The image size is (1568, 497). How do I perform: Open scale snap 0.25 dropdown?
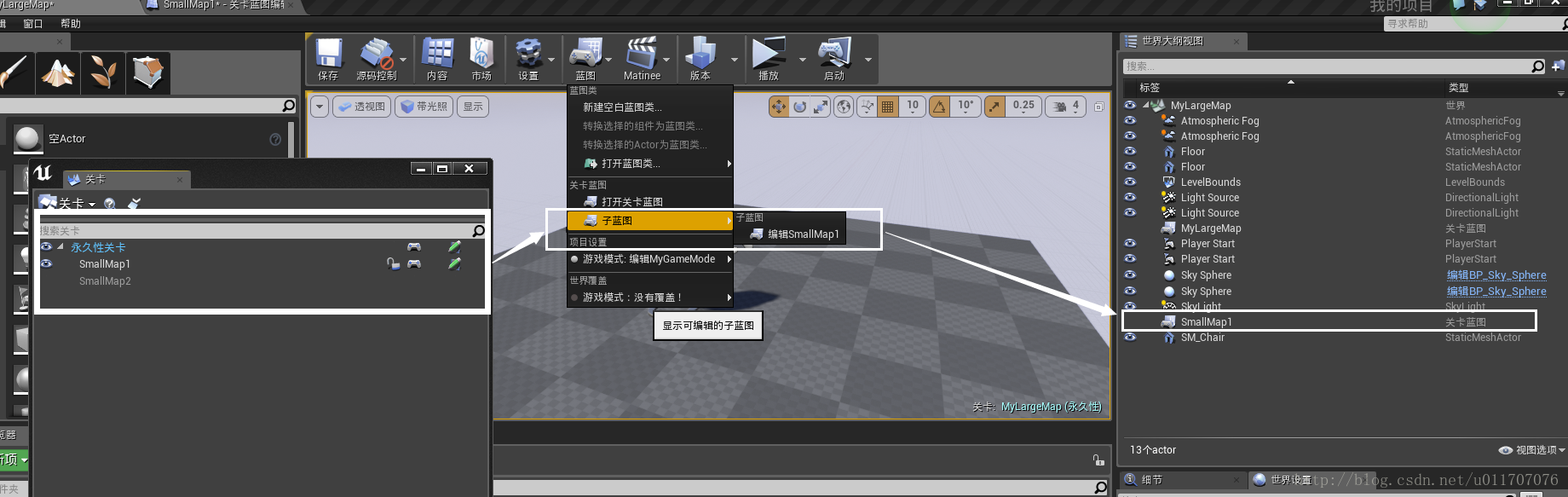(1023, 107)
